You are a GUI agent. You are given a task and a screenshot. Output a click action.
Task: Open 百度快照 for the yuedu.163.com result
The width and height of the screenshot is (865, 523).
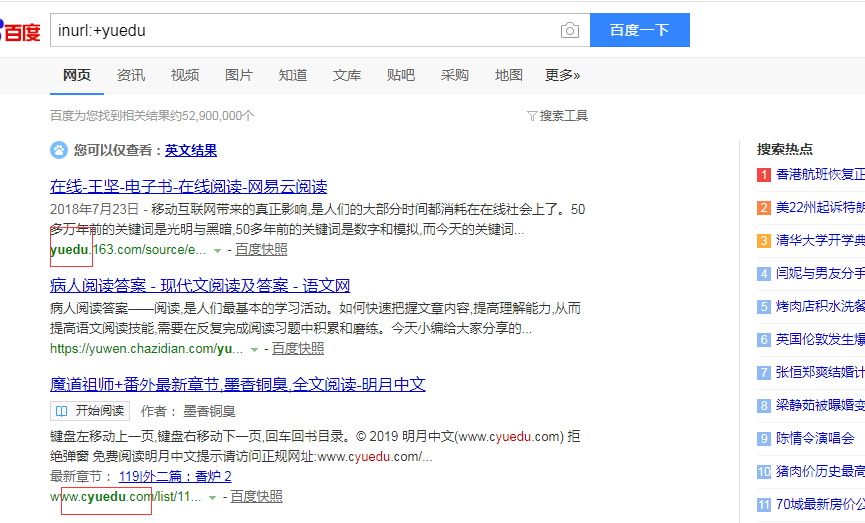[261, 250]
